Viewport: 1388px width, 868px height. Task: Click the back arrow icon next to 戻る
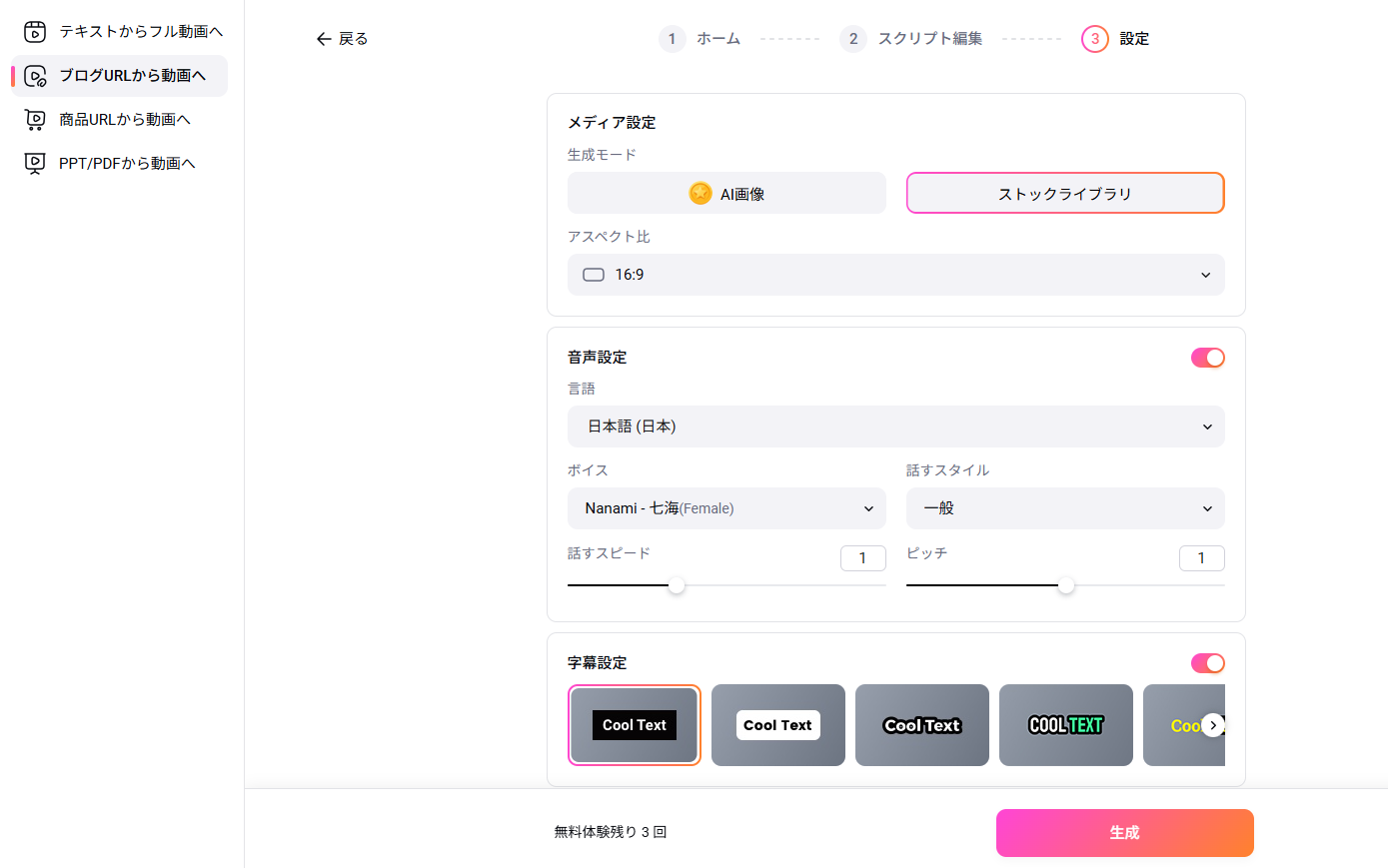click(323, 39)
